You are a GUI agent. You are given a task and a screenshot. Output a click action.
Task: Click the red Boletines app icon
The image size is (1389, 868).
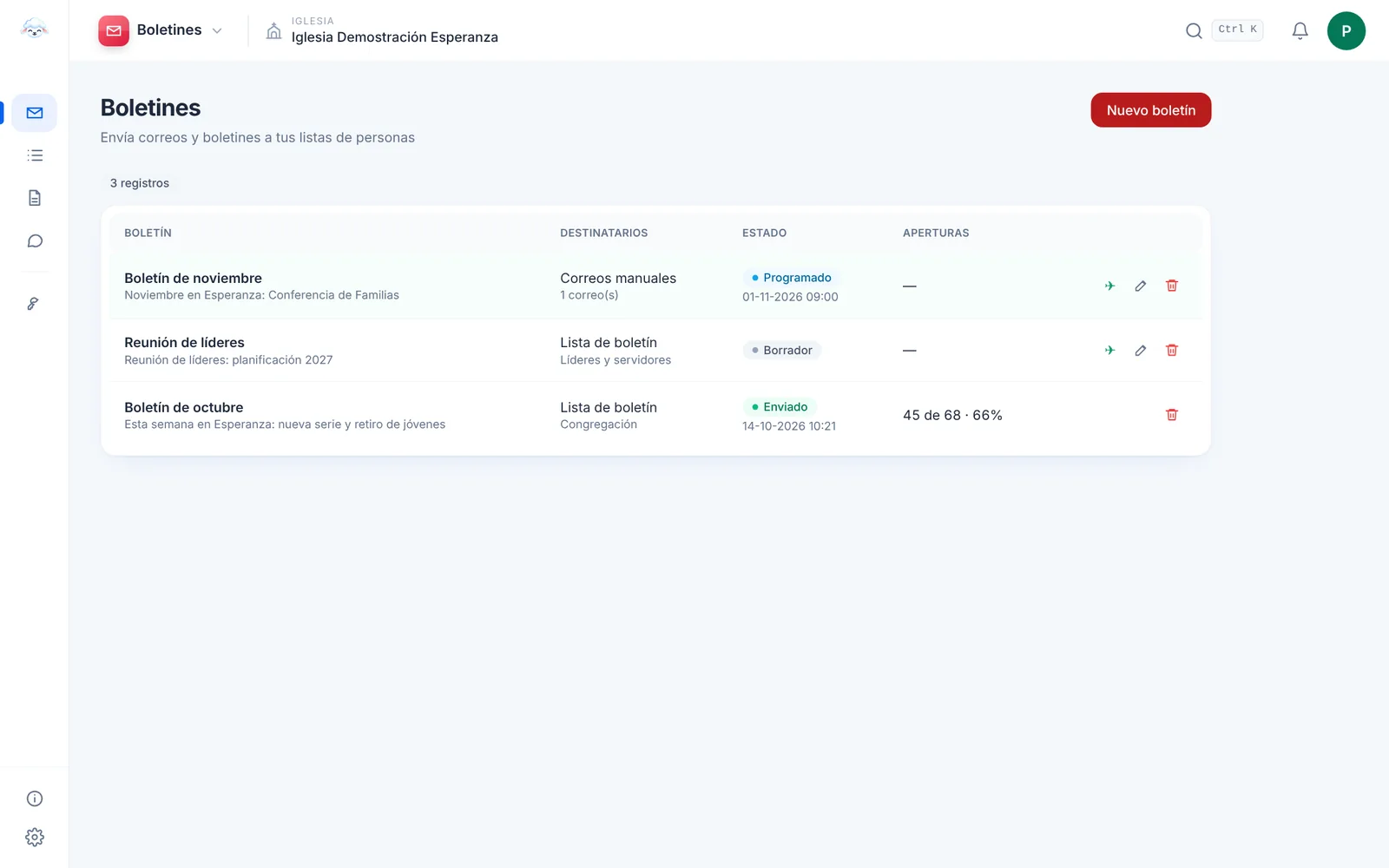coord(114,30)
